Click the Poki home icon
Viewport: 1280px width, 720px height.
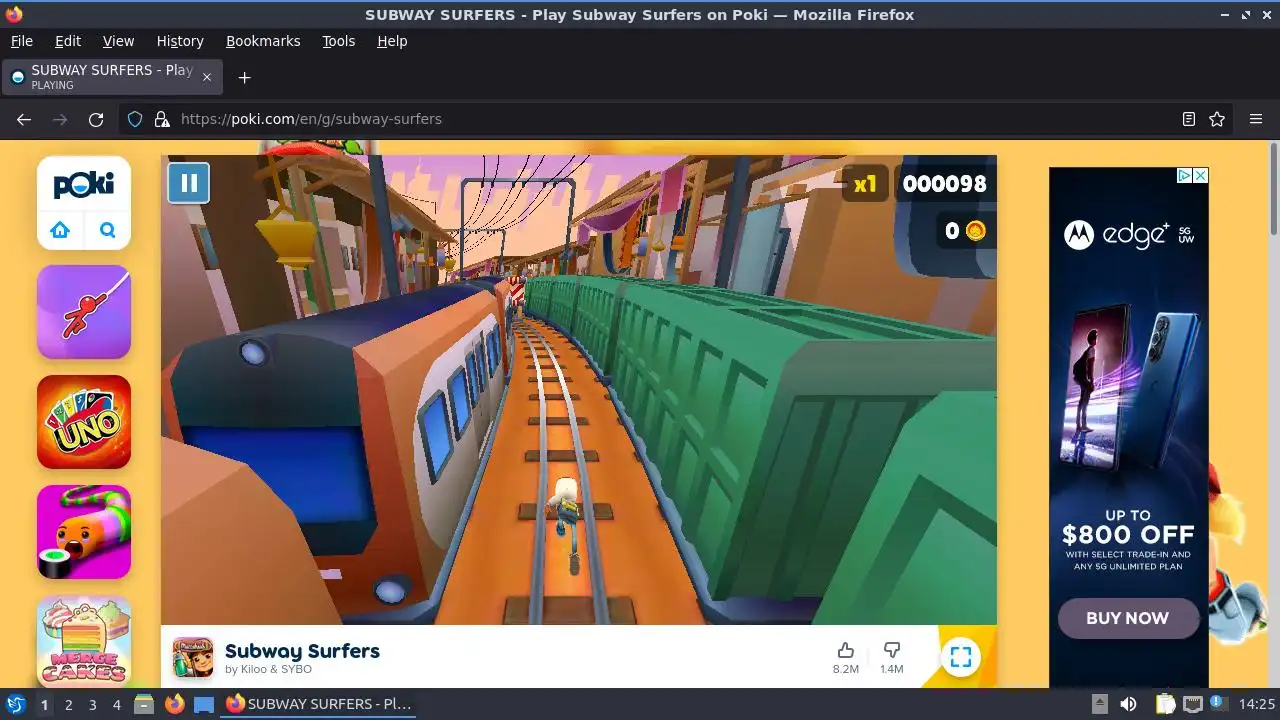point(60,230)
